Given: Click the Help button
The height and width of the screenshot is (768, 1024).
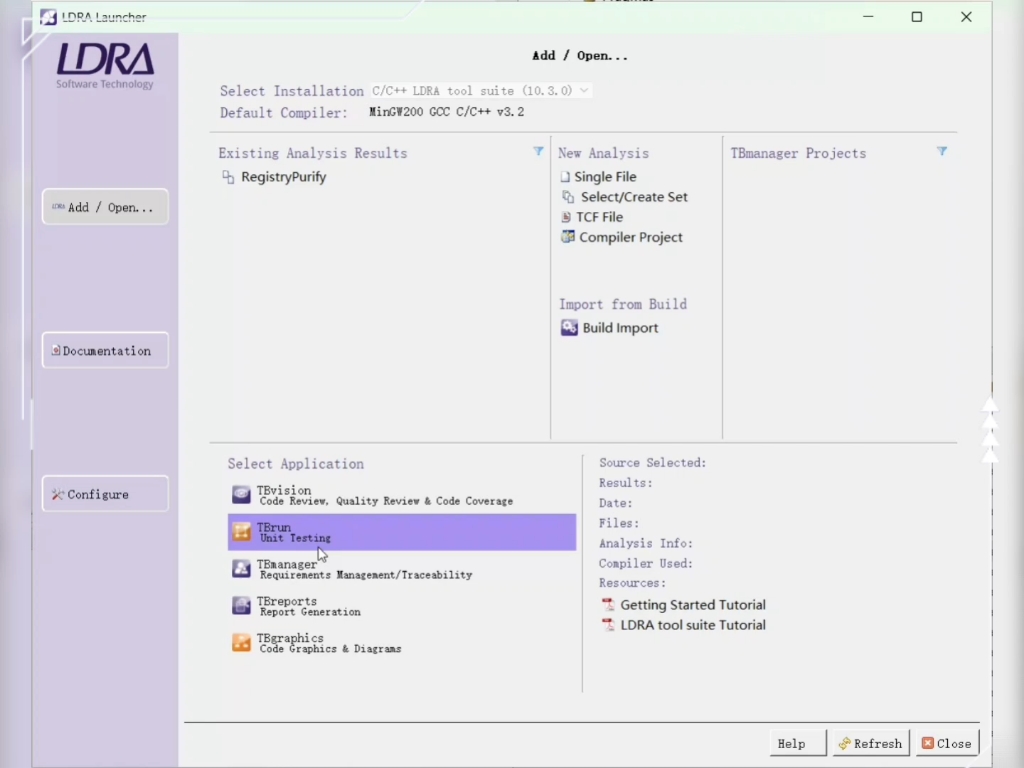Looking at the screenshot, I should click(x=797, y=743).
